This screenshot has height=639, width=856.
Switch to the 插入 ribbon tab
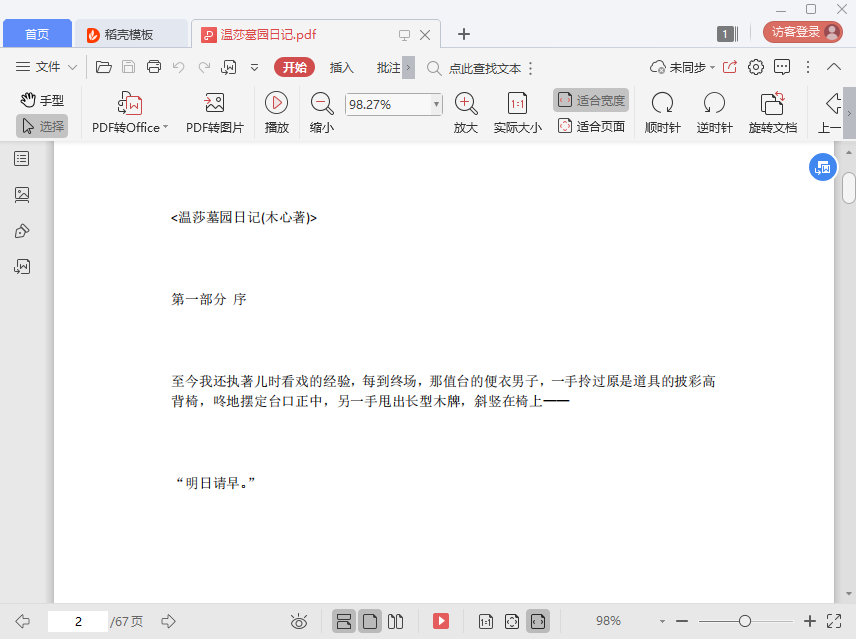(x=342, y=67)
